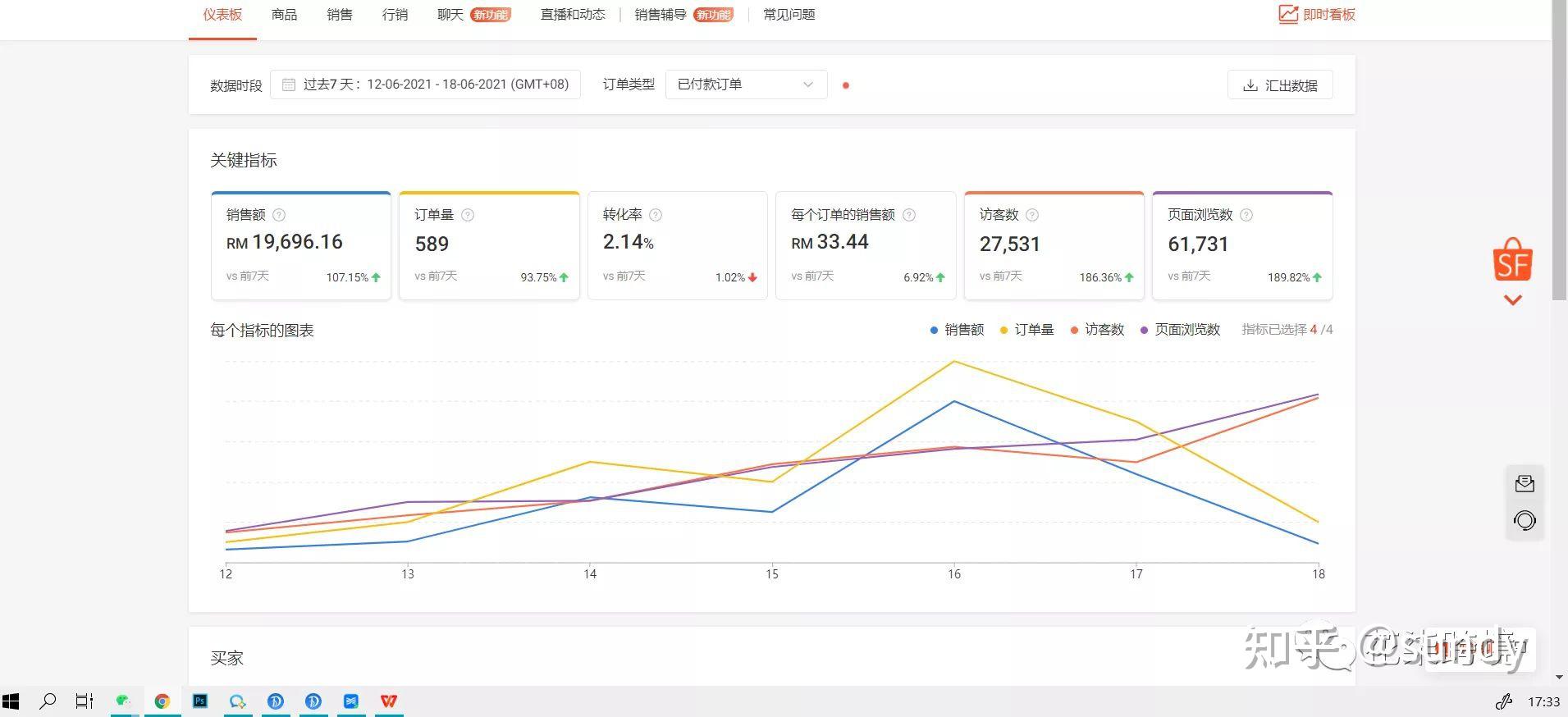Open the Windows Start menu
The height and width of the screenshot is (717, 1568).
click(11, 701)
